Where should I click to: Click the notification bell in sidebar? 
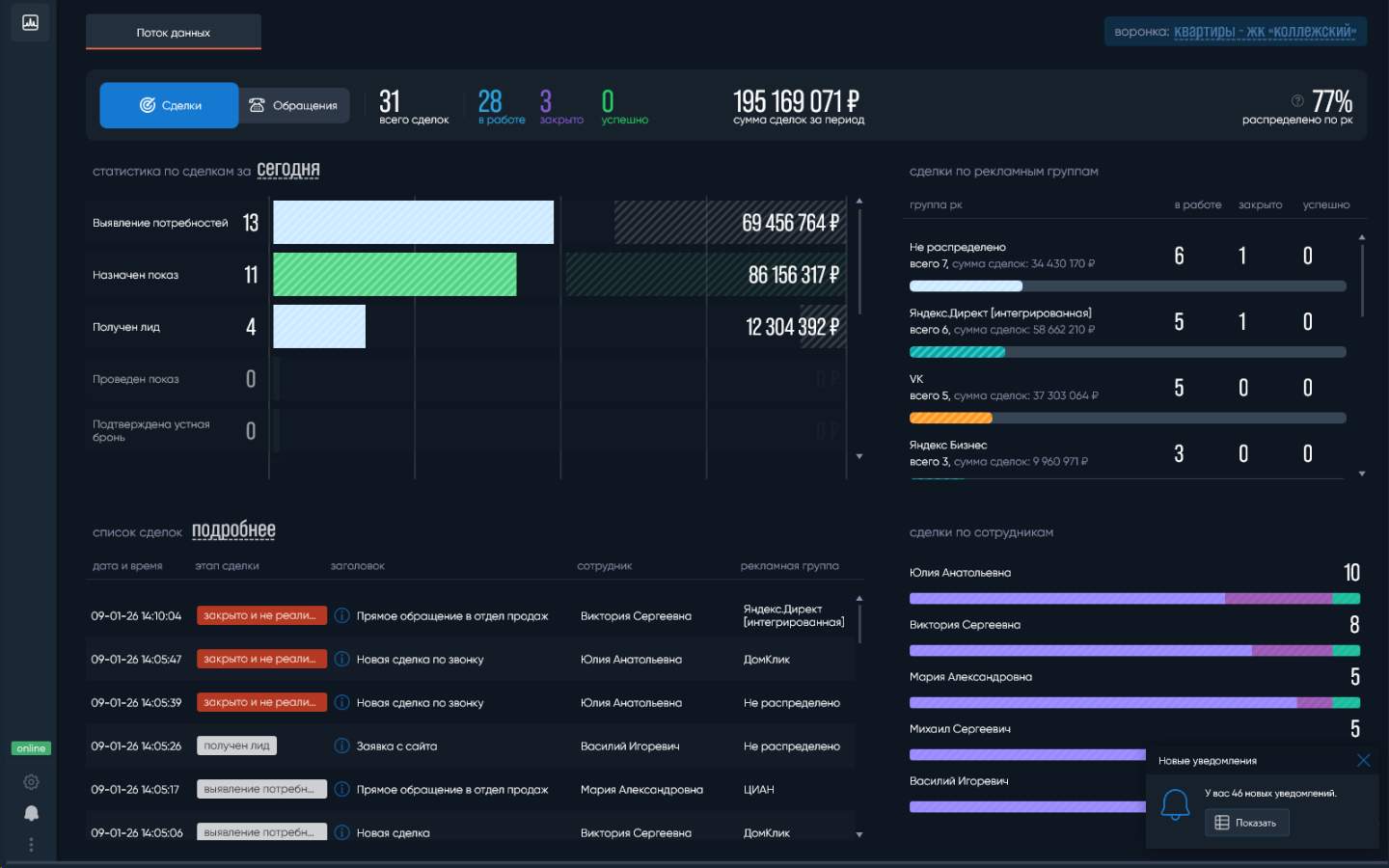click(31, 813)
